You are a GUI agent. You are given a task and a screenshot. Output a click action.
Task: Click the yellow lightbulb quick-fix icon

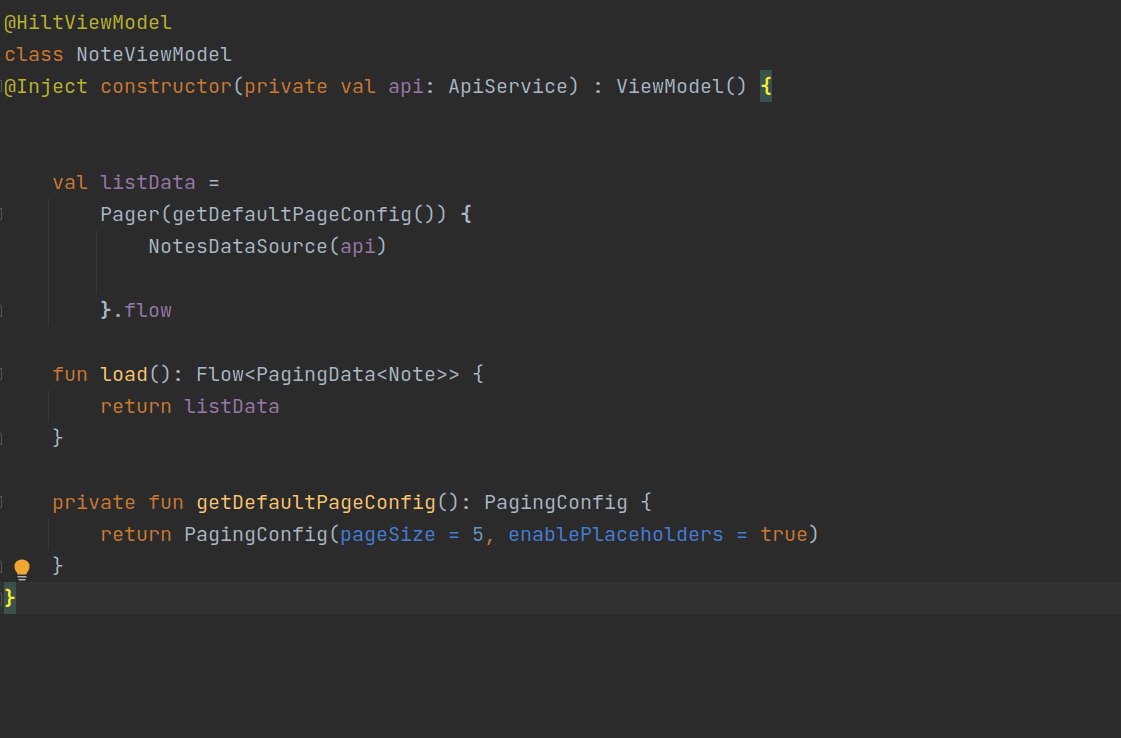[x=22, y=569]
